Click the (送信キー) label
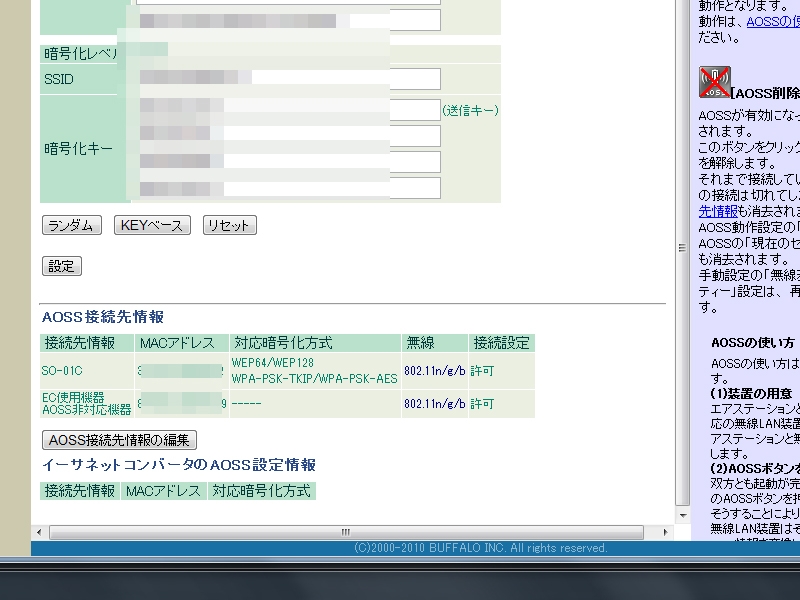The height and width of the screenshot is (600, 800). pyautogui.click(x=470, y=110)
